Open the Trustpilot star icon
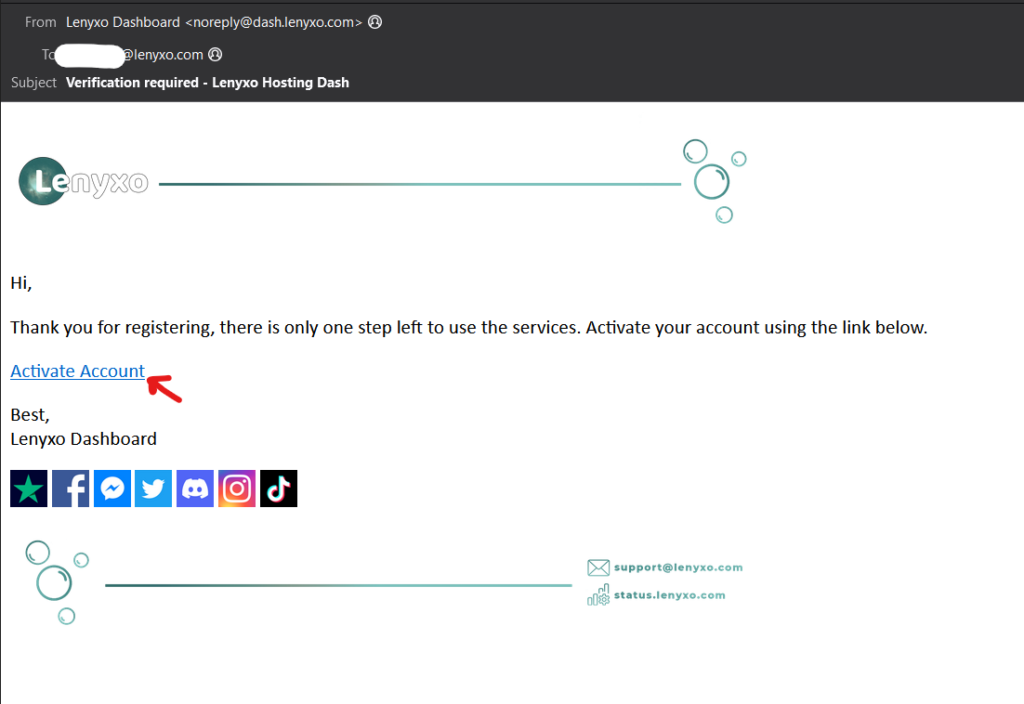The height and width of the screenshot is (704, 1024). 29,488
